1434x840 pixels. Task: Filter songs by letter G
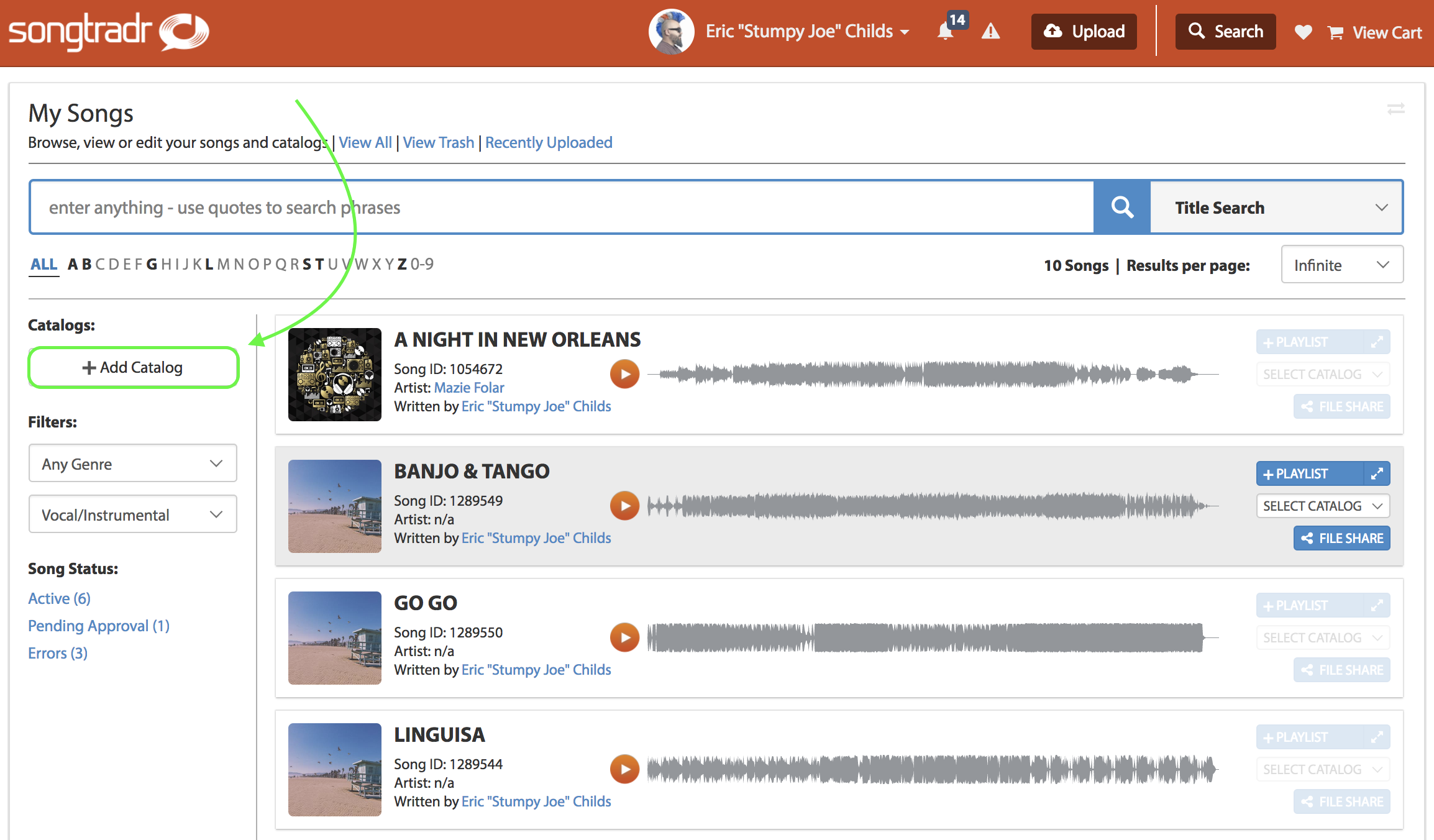(152, 264)
